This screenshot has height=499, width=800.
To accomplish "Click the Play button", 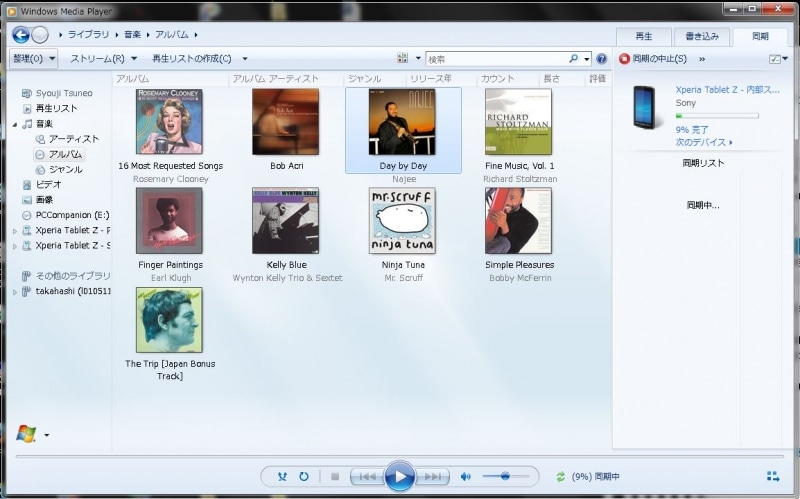I will [399, 477].
